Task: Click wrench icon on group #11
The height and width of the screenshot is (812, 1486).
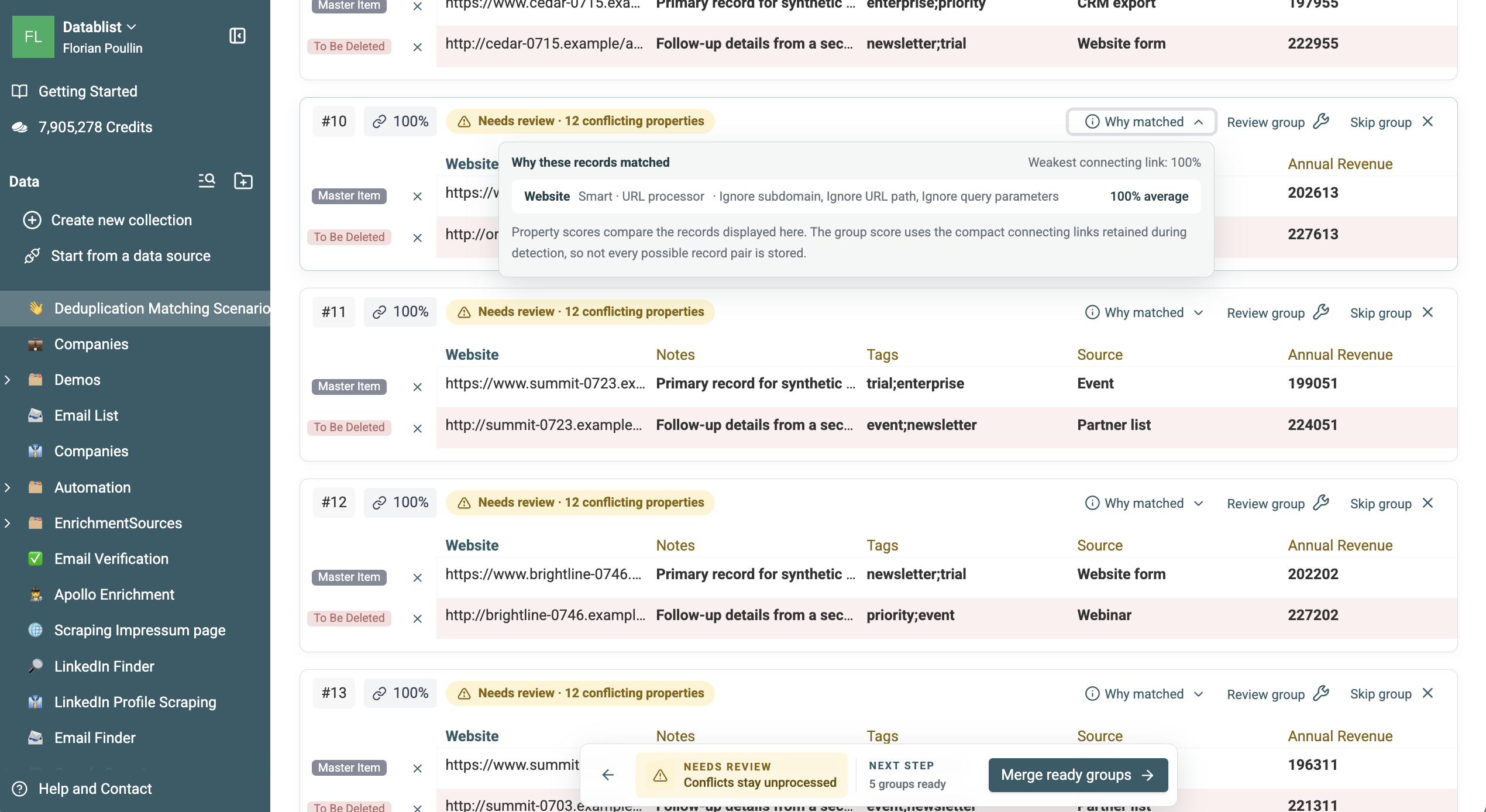Action: tap(1321, 312)
